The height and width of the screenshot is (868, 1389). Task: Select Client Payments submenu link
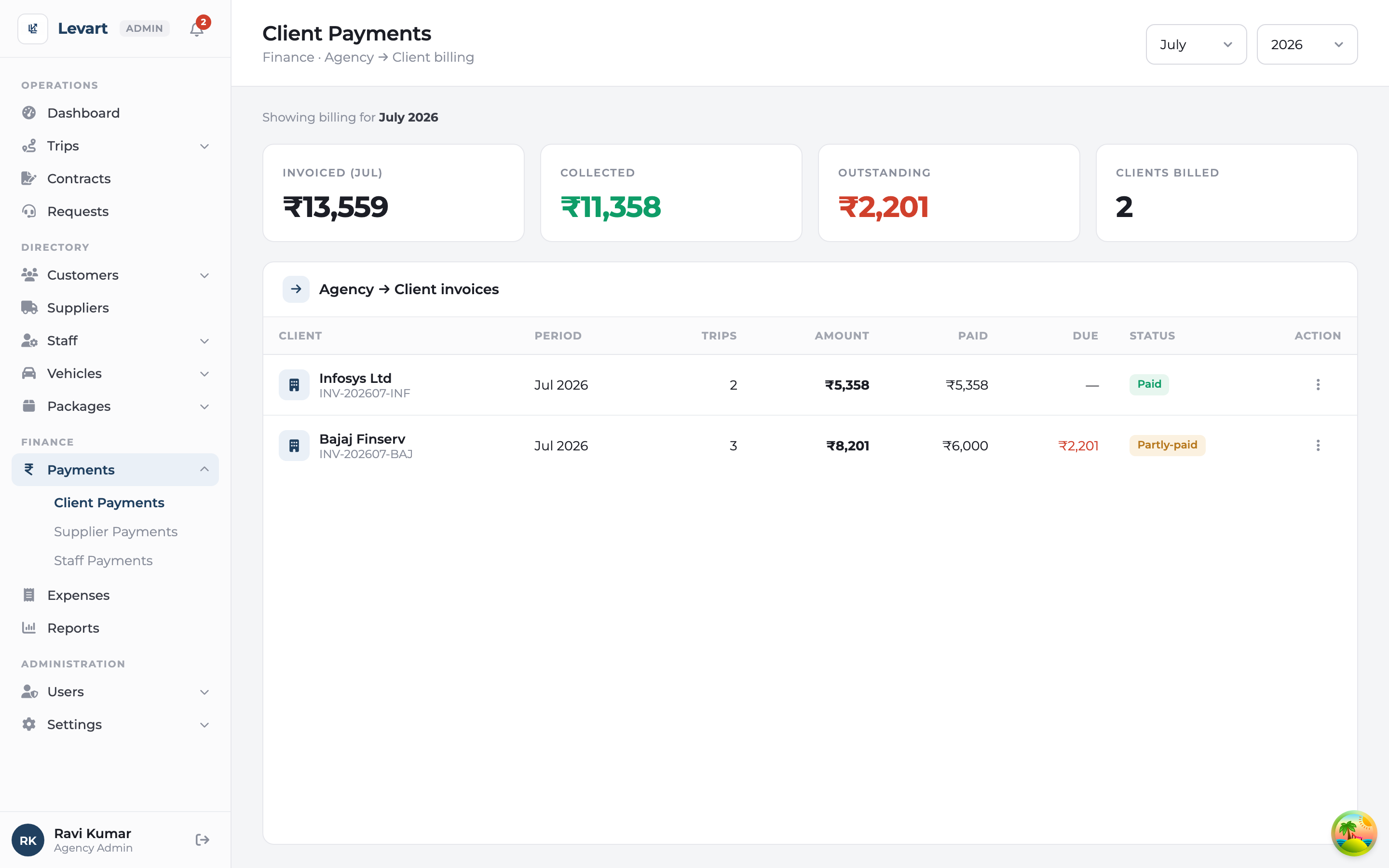109,502
